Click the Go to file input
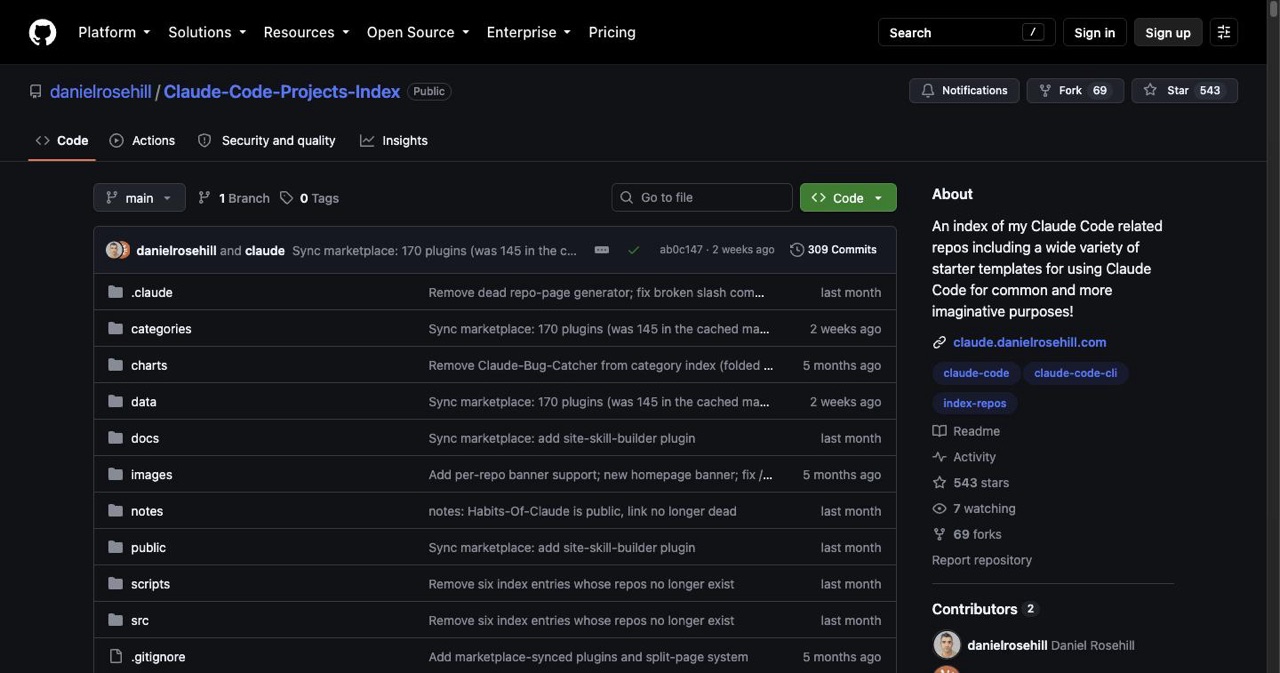This screenshot has width=1280, height=673. coord(702,198)
